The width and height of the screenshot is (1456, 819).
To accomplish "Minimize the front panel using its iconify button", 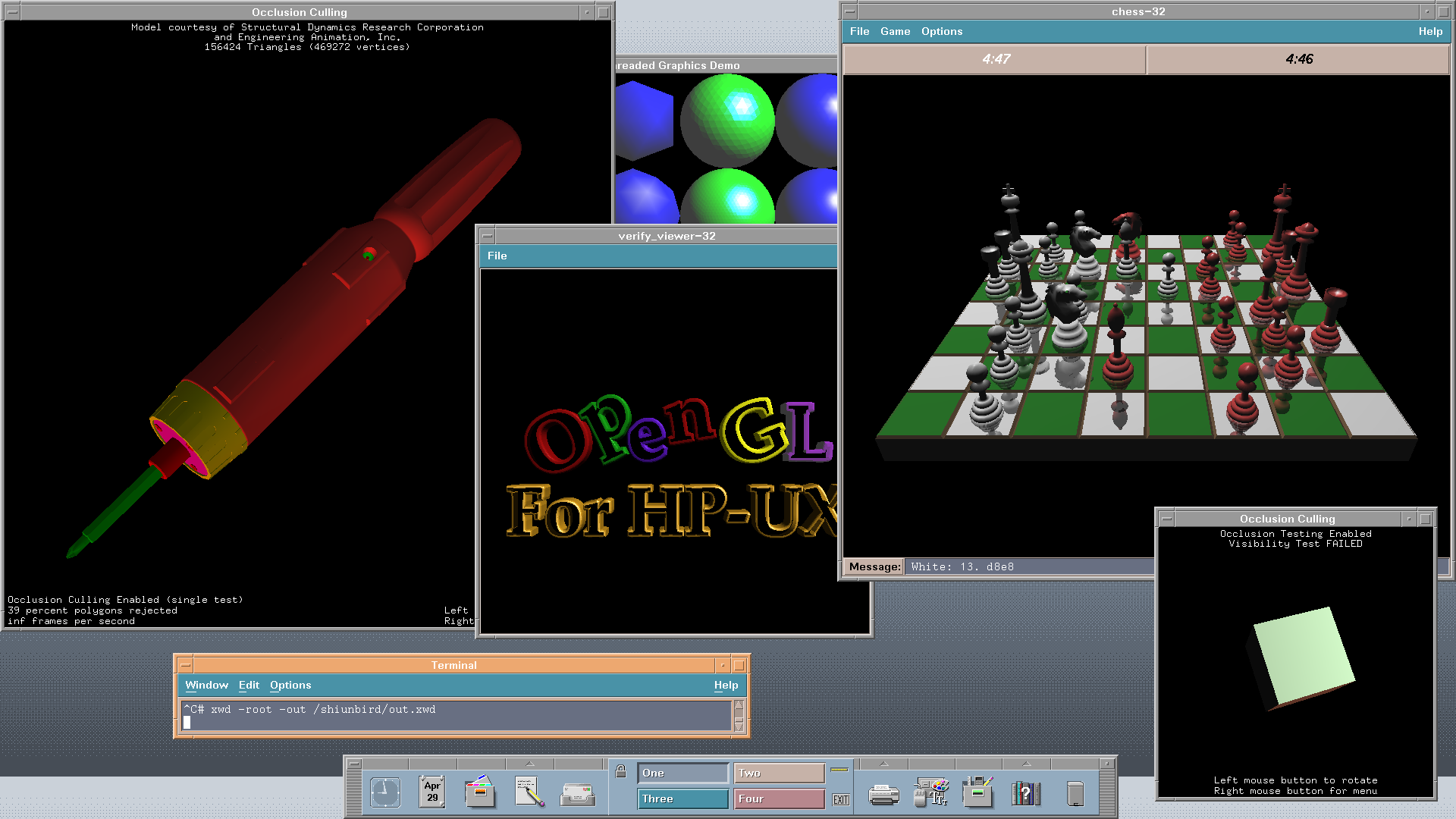I will click(x=1106, y=764).
